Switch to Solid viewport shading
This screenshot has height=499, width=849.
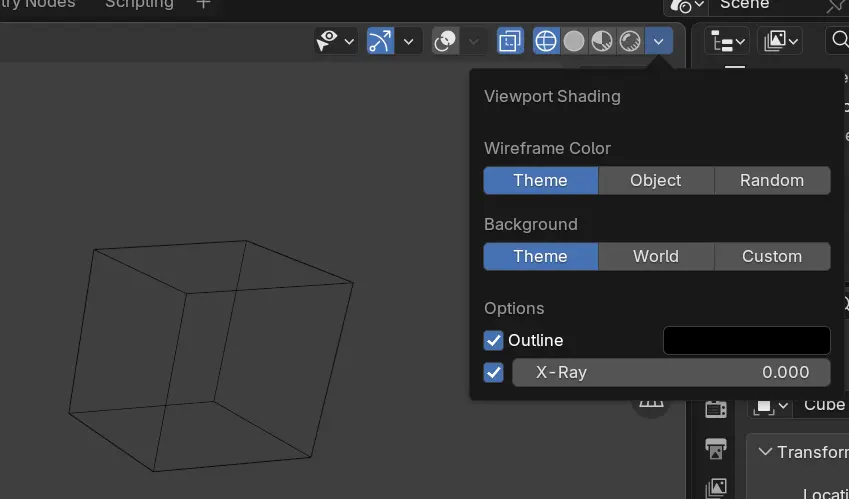click(x=574, y=41)
